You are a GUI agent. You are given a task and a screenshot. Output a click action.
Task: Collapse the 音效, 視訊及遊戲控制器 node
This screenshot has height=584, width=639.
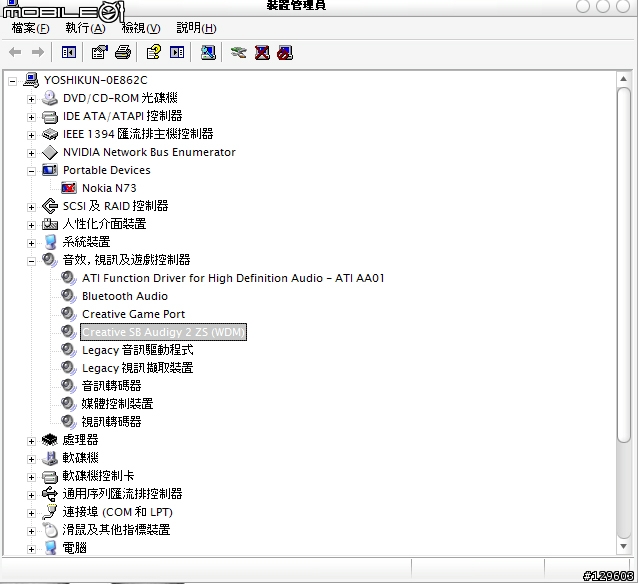coord(31,261)
